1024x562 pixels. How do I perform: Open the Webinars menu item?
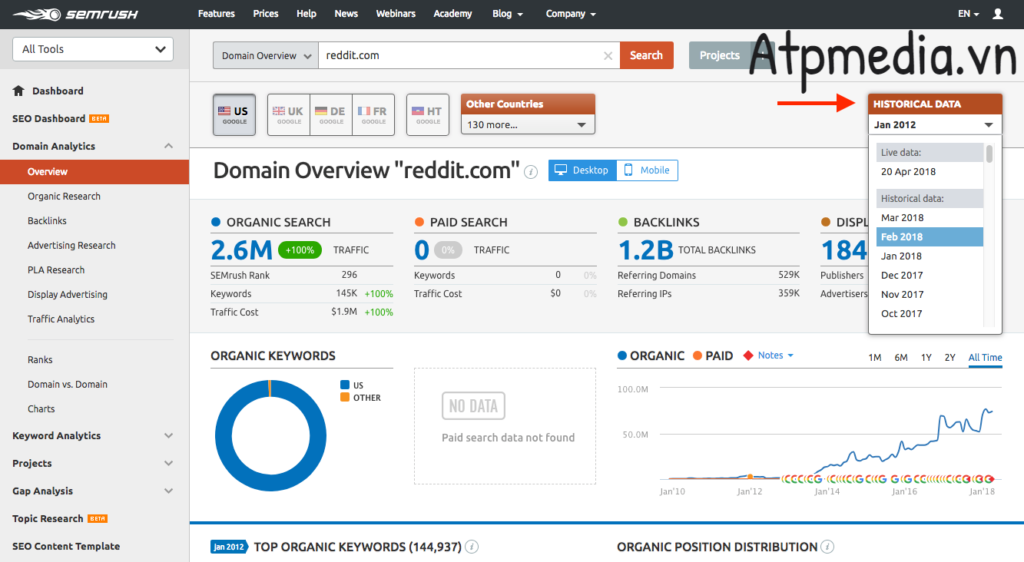click(395, 14)
